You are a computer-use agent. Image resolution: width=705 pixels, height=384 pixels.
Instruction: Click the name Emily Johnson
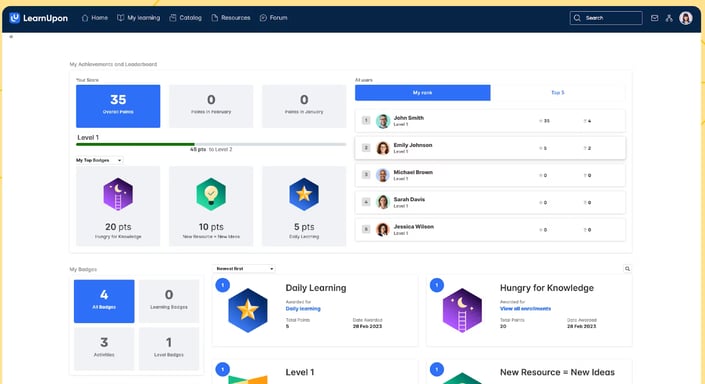(413, 145)
